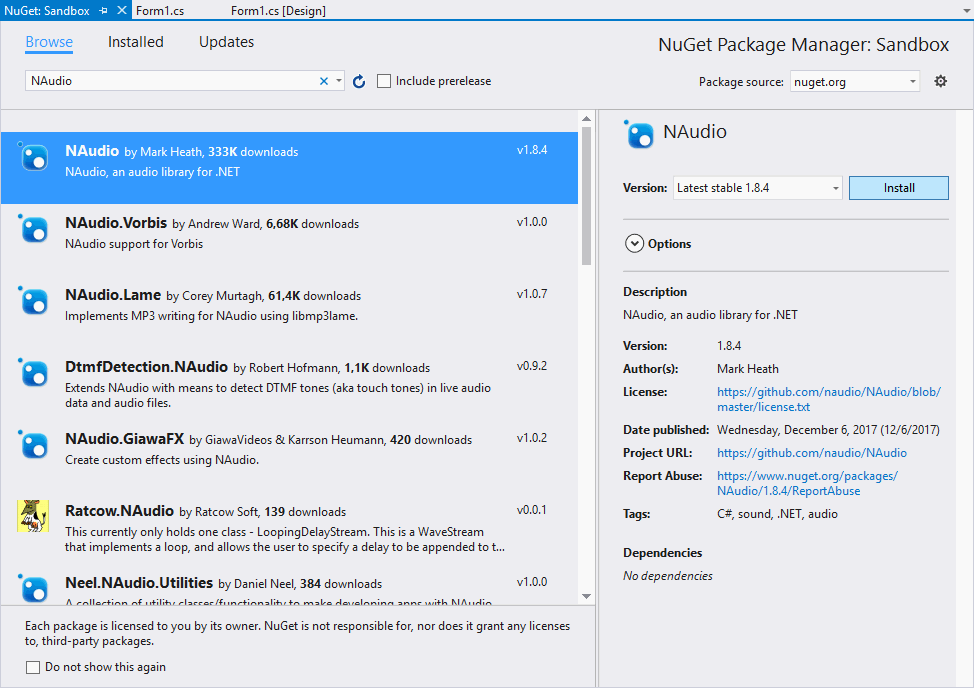Open the Form1.cs [Design] document tab

278,11
